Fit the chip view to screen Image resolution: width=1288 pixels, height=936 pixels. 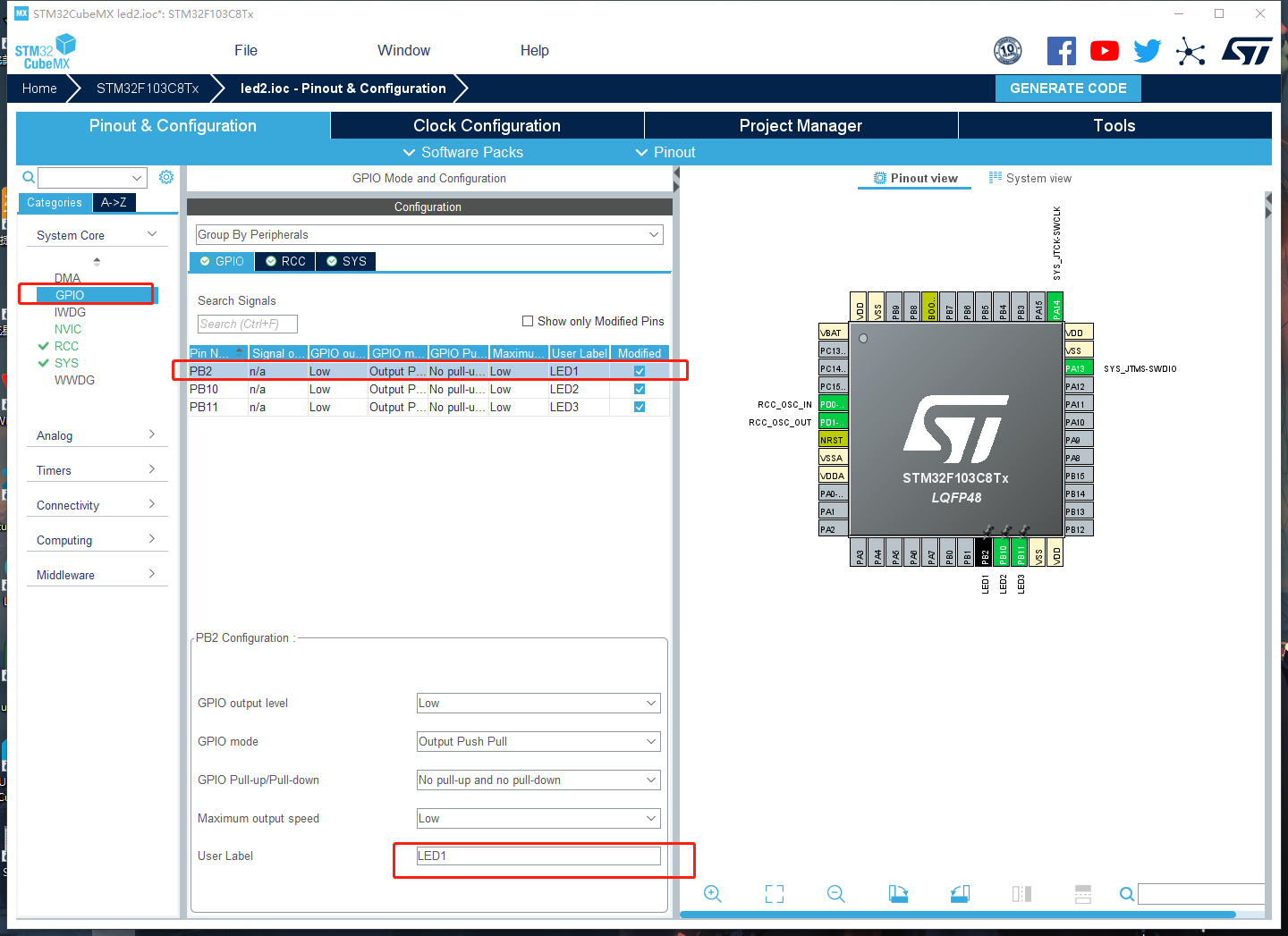[x=775, y=894]
